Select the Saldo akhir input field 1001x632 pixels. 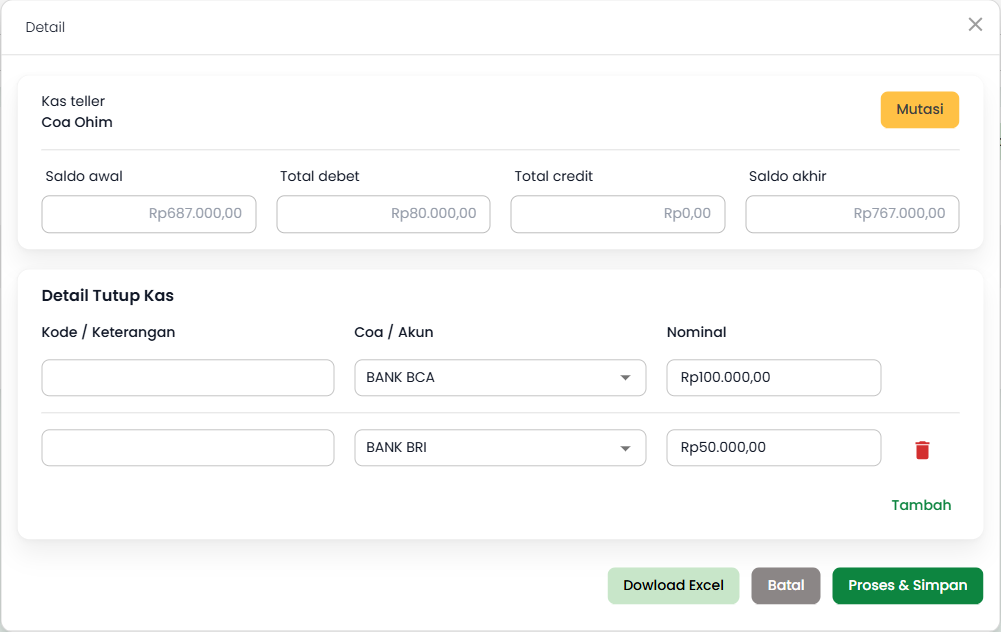coord(851,214)
